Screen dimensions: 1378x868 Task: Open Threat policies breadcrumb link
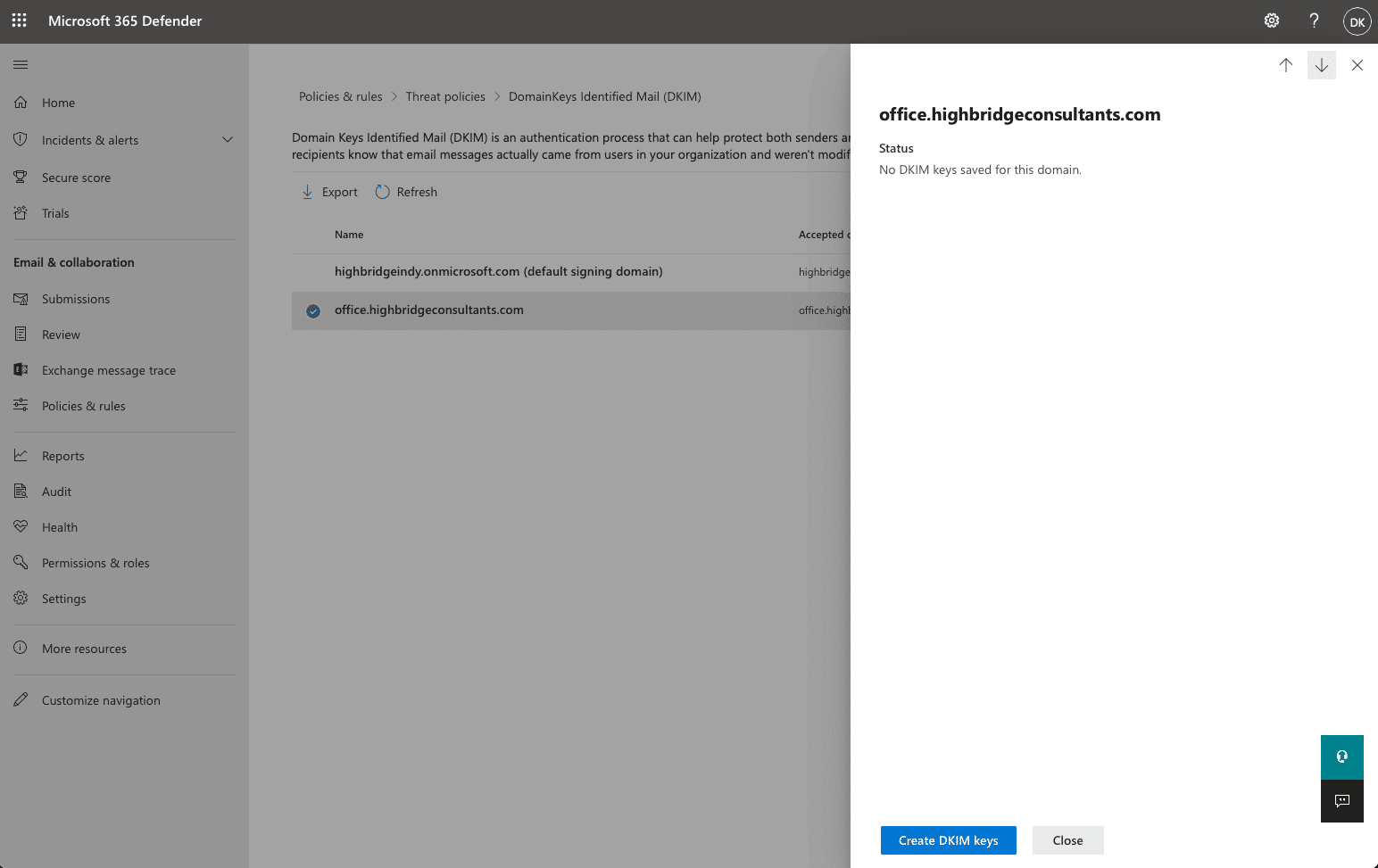tap(445, 95)
